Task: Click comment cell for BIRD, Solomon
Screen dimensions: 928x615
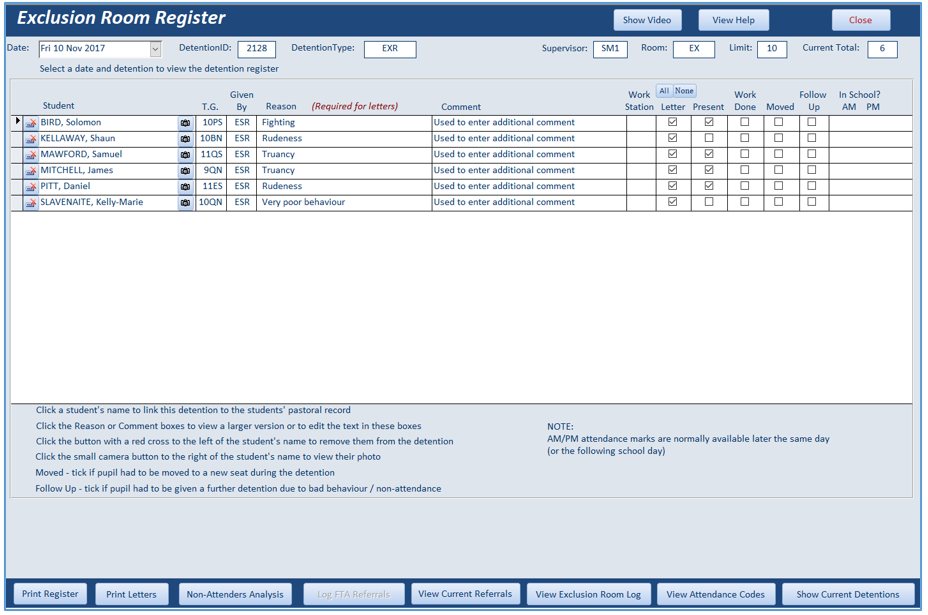Action: [x=529, y=123]
